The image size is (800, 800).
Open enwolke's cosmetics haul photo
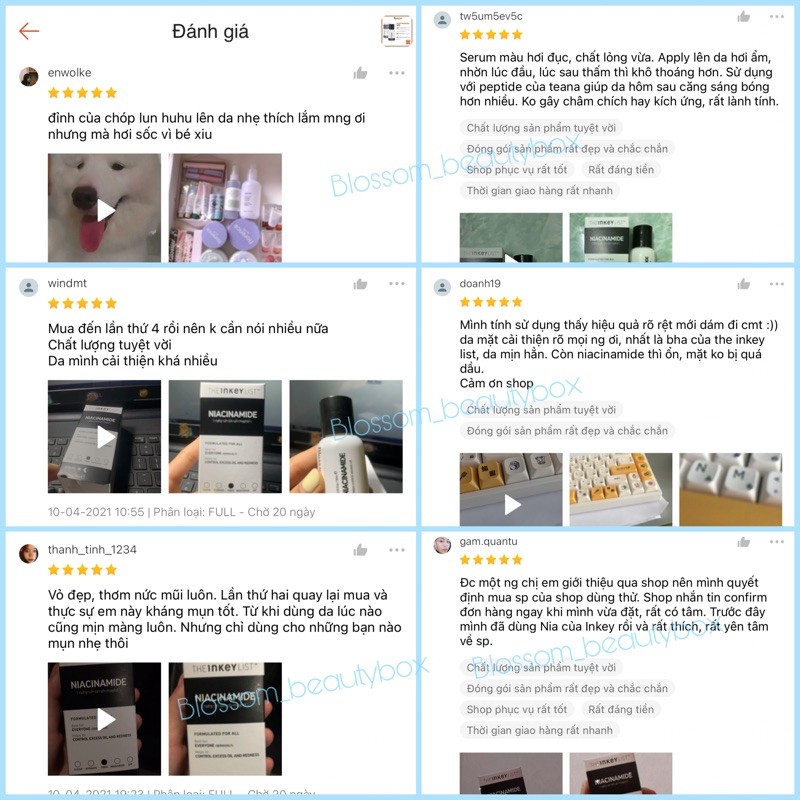click(x=225, y=208)
